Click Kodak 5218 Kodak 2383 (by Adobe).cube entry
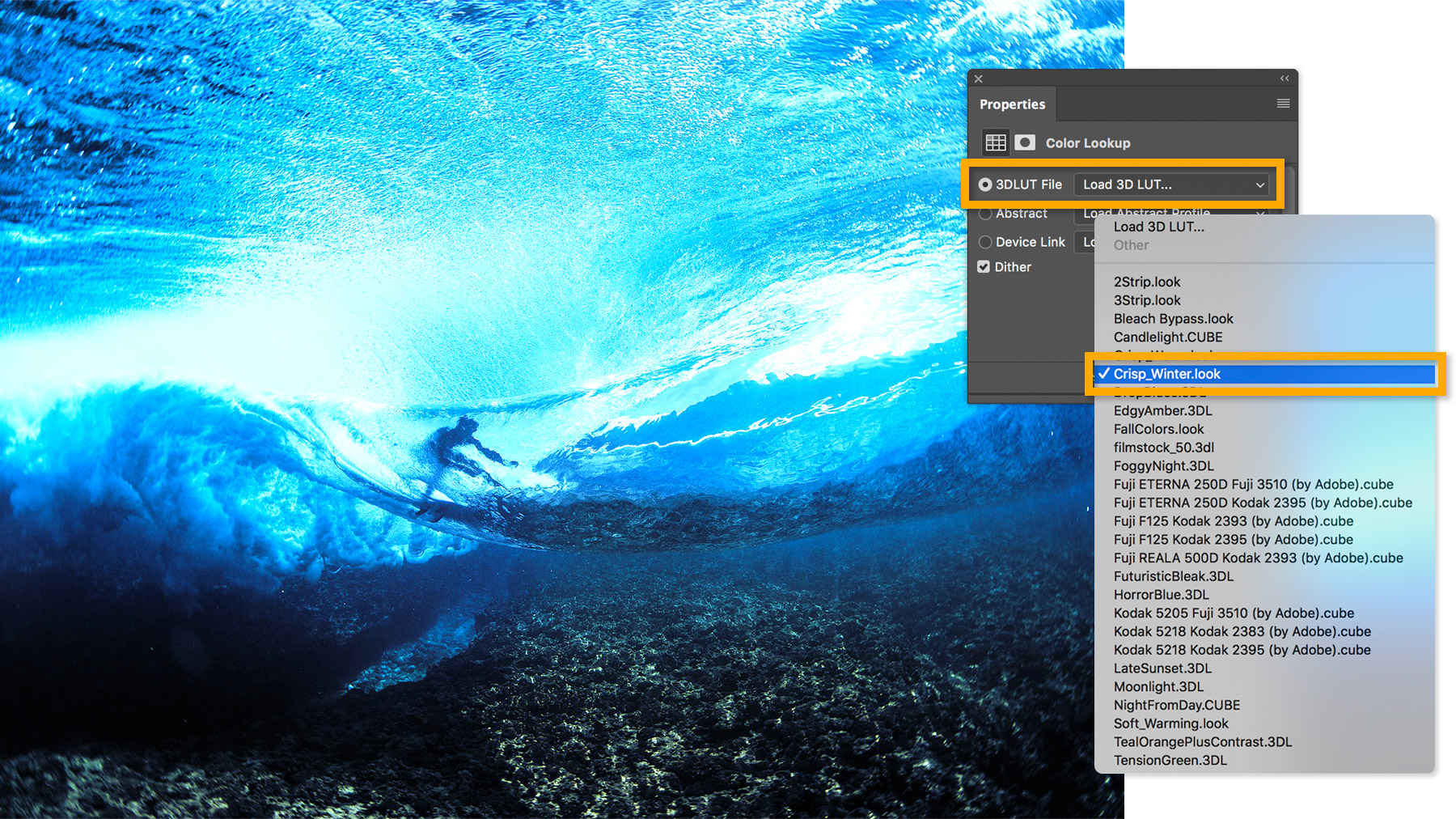This screenshot has height=819, width=1456. point(1242,631)
